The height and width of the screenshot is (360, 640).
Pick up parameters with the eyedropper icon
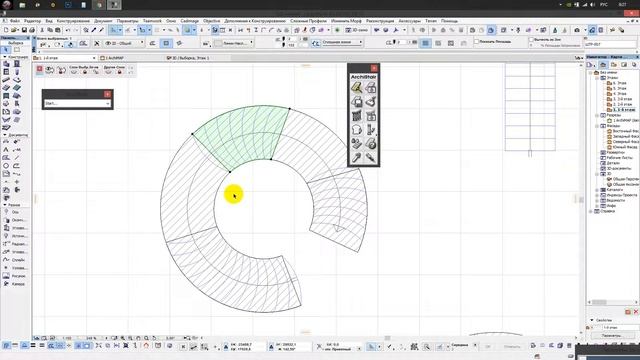click(94, 30)
